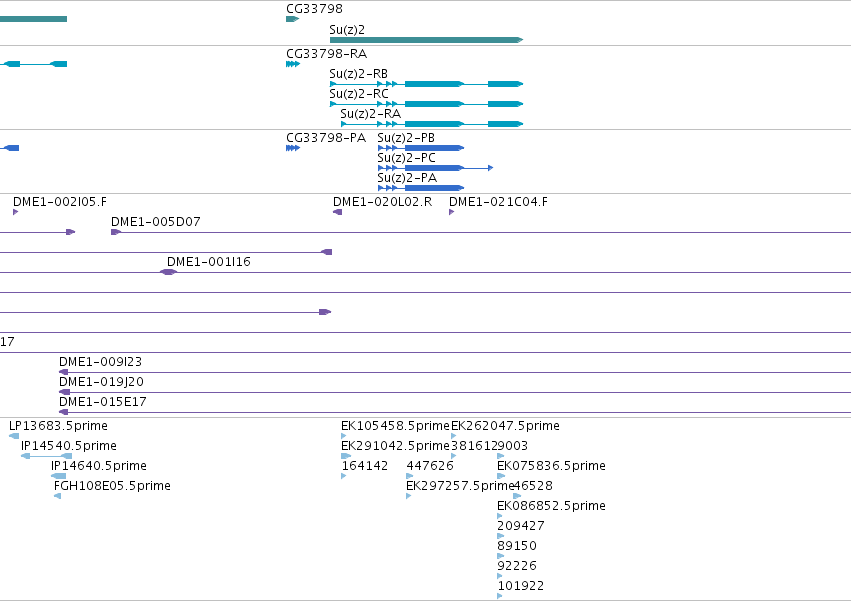
Task: Click the 92226 EST label
Action: click(517, 566)
